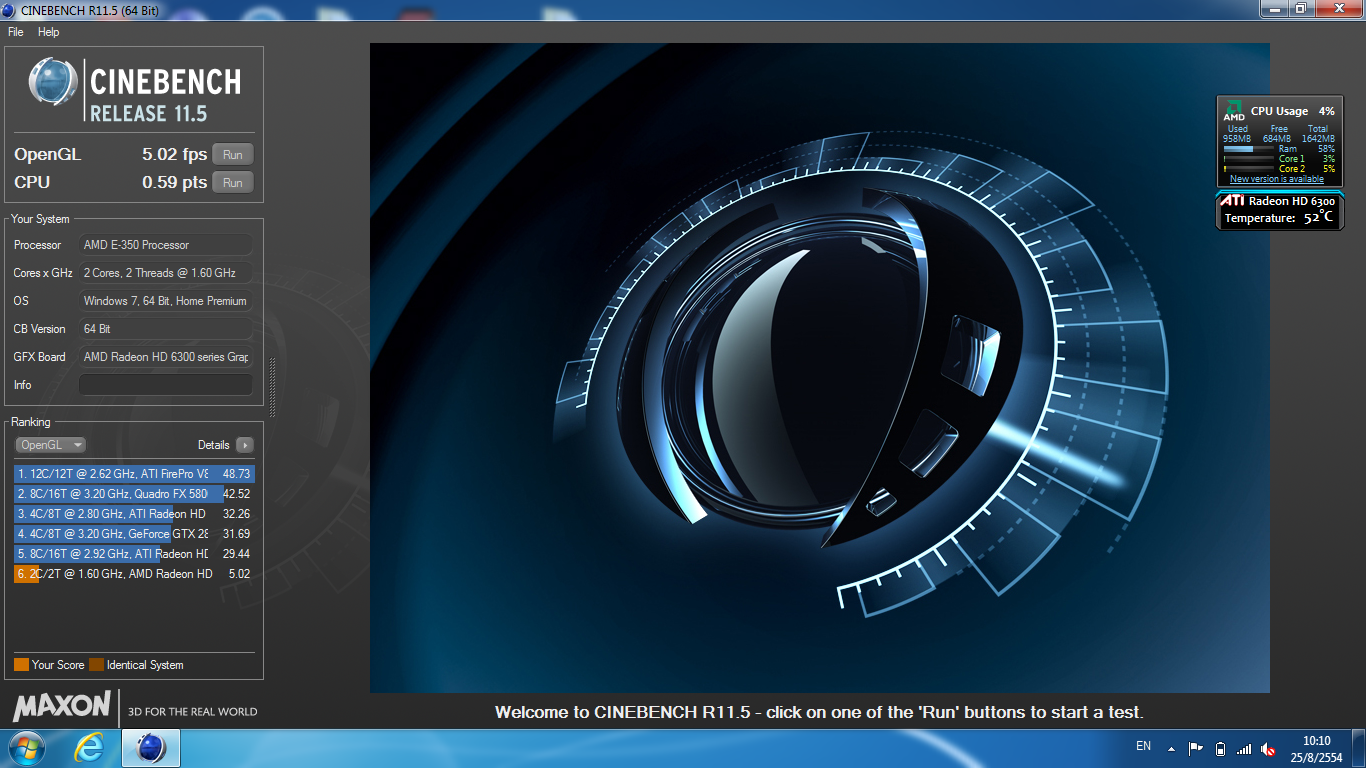This screenshot has height=768, width=1366.
Task: Click the AMD logo in CPU gadget
Action: pyautogui.click(x=1234, y=111)
